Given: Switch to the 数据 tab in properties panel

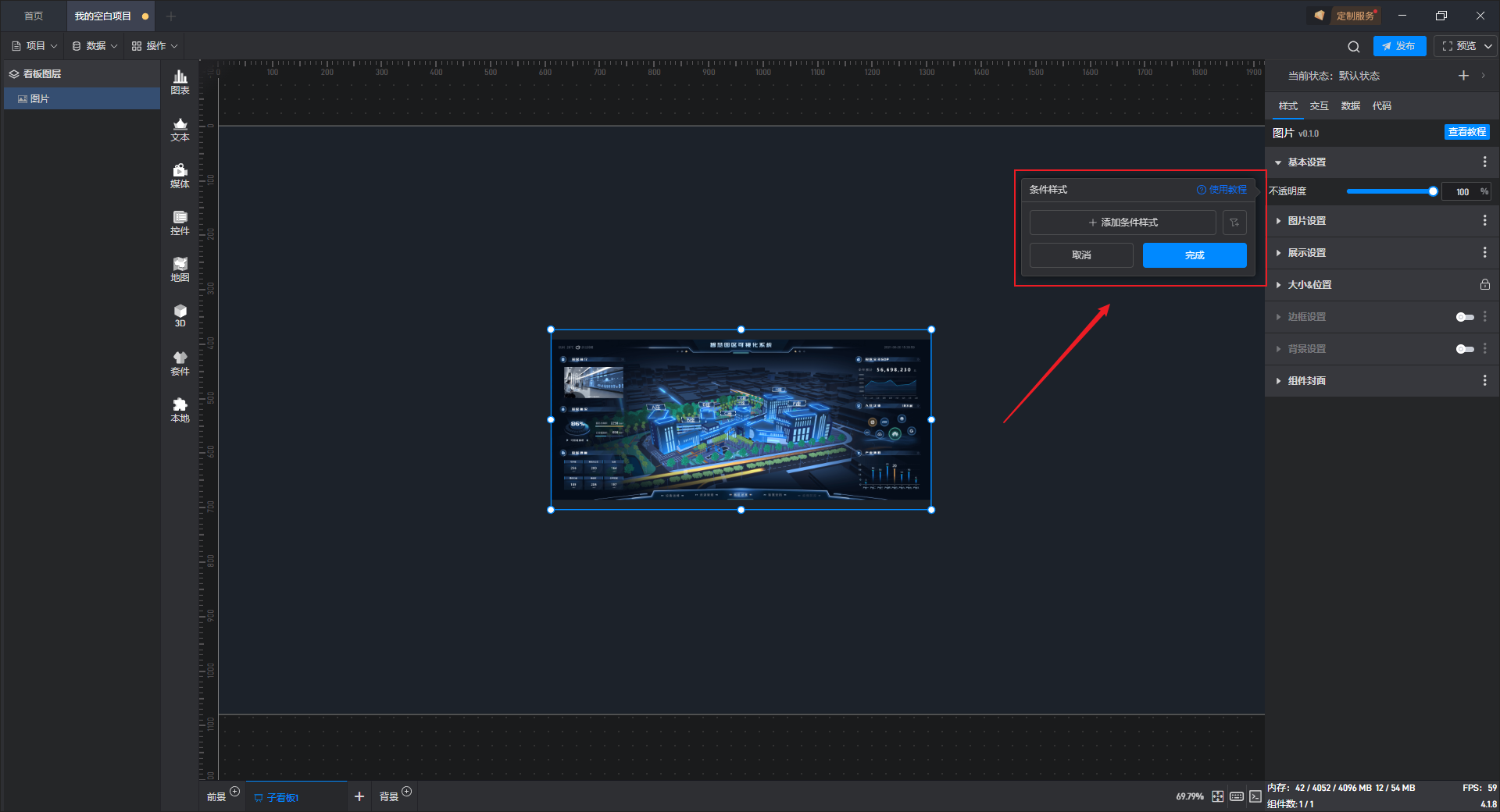Looking at the screenshot, I should pos(1350,106).
